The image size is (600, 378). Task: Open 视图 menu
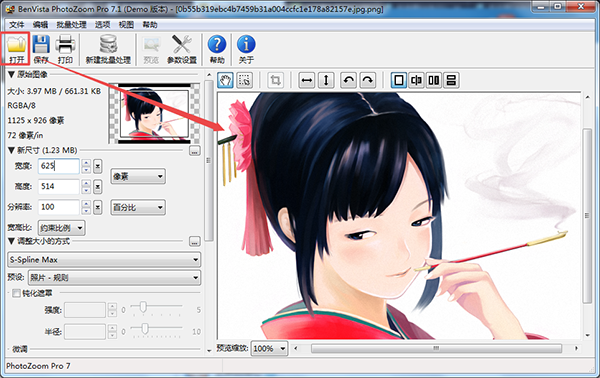126,25
